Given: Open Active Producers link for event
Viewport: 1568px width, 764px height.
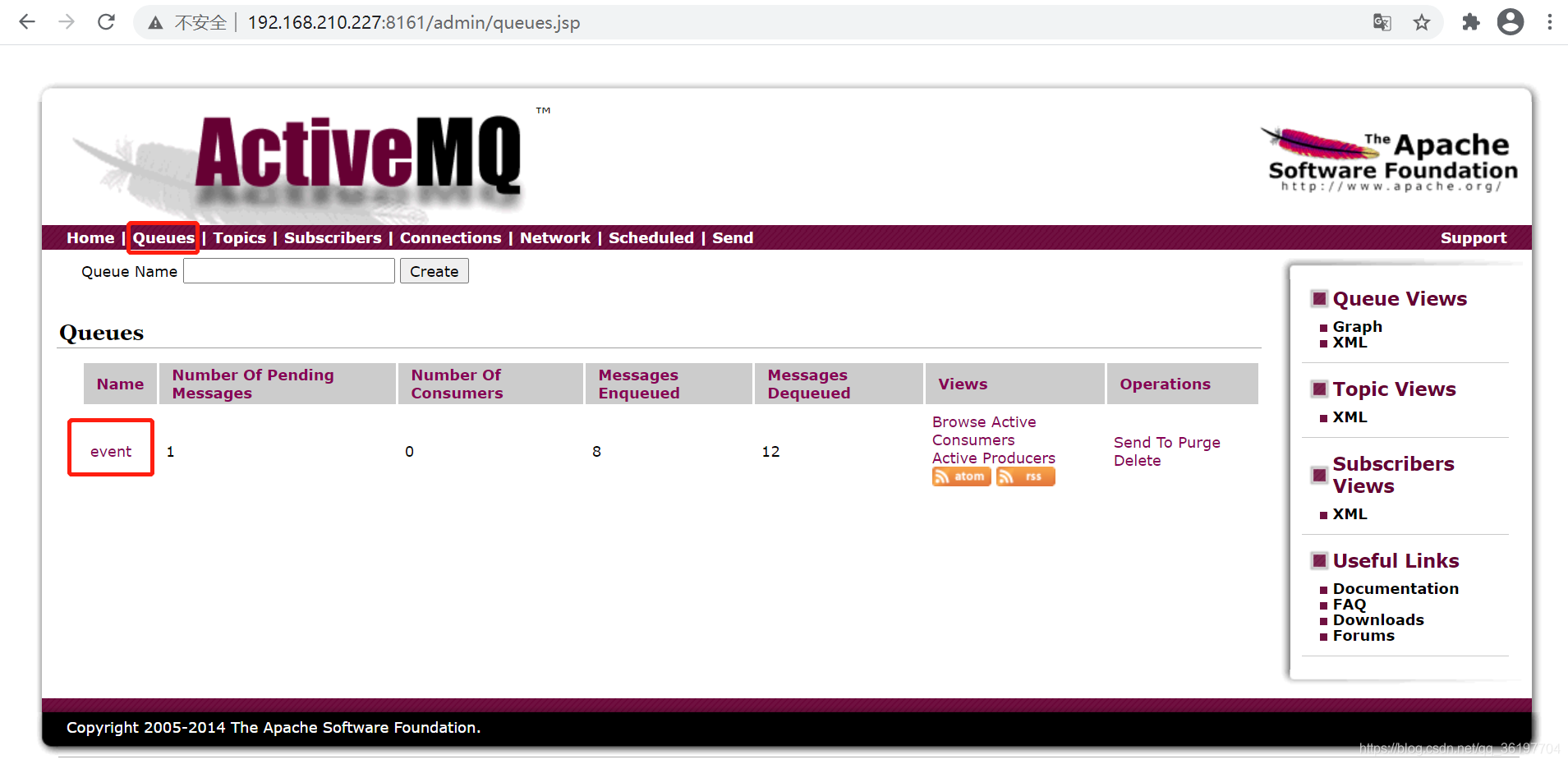Looking at the screenshot, I should 993,458.
